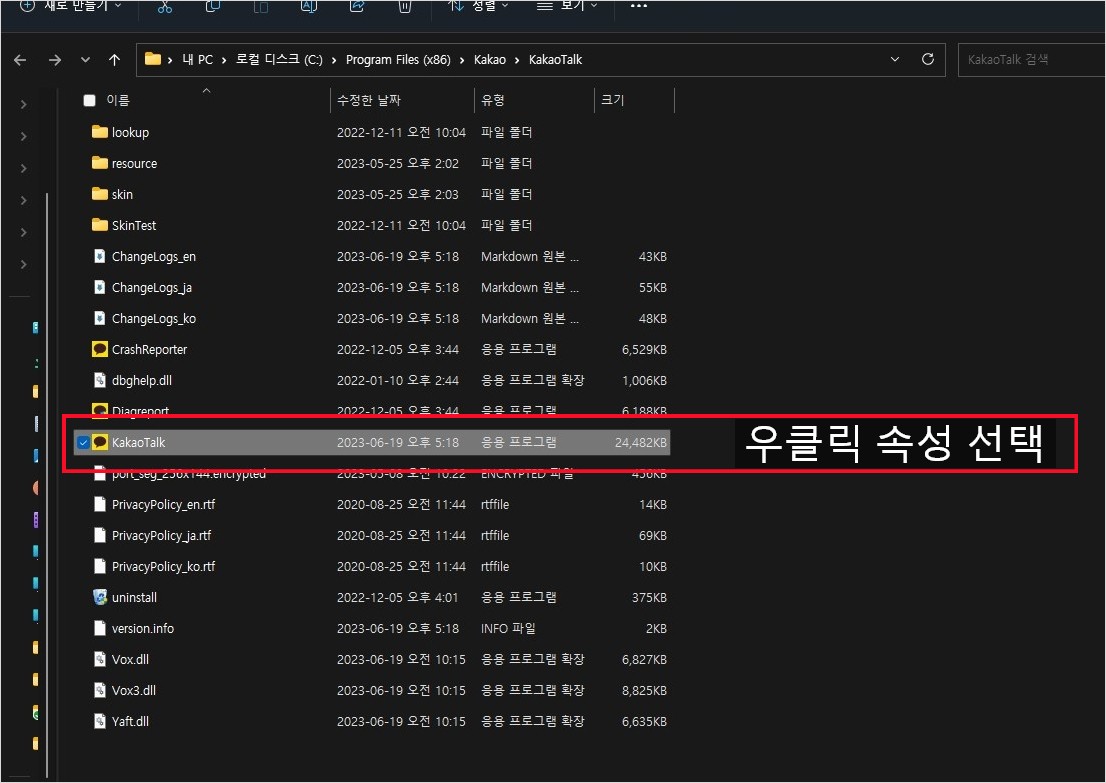
Task: Expand chevron after Program Files (x86) breadcrumb
Action: 462,60
